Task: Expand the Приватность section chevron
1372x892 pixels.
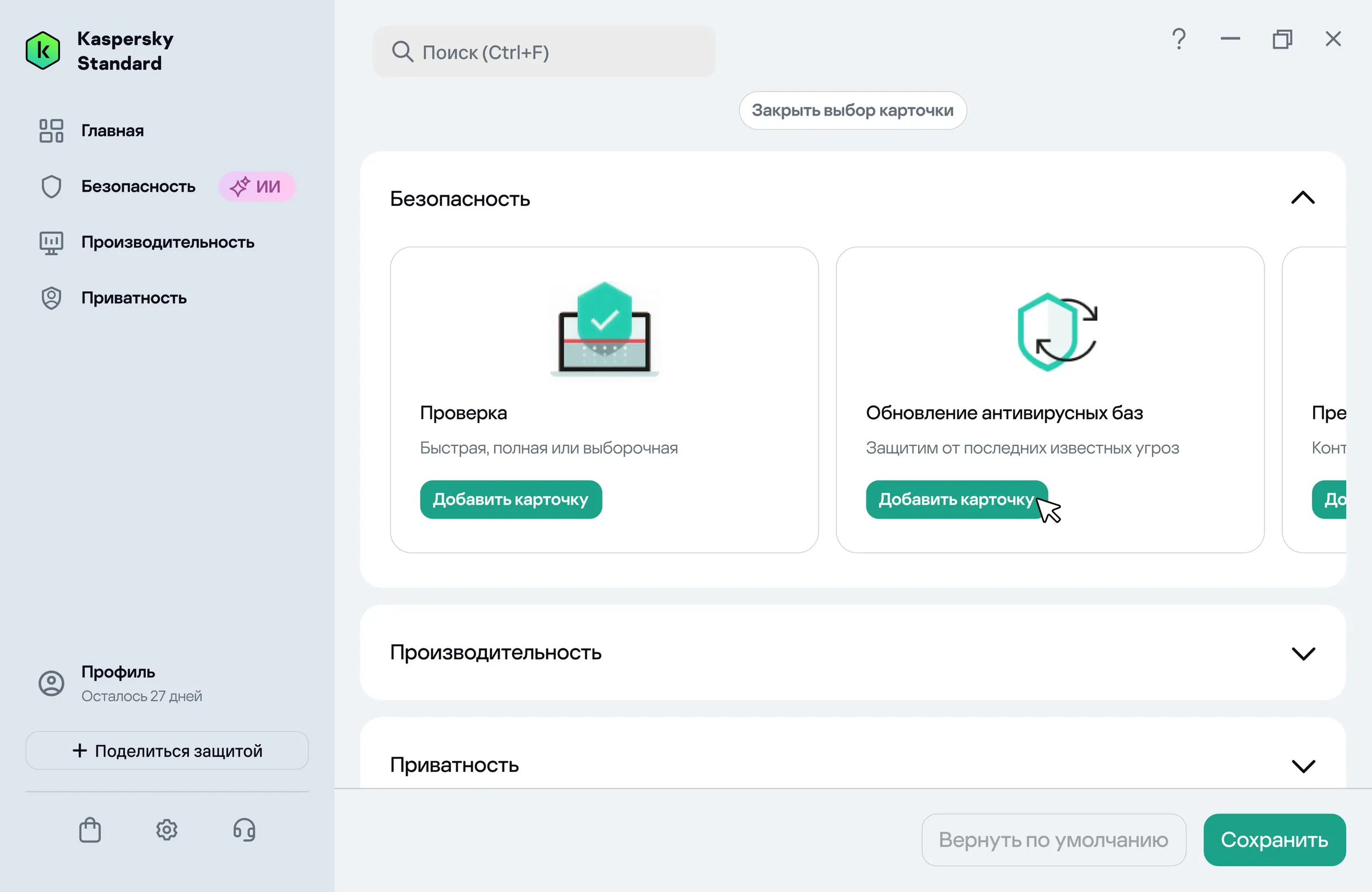Action: coord(1303,766)
